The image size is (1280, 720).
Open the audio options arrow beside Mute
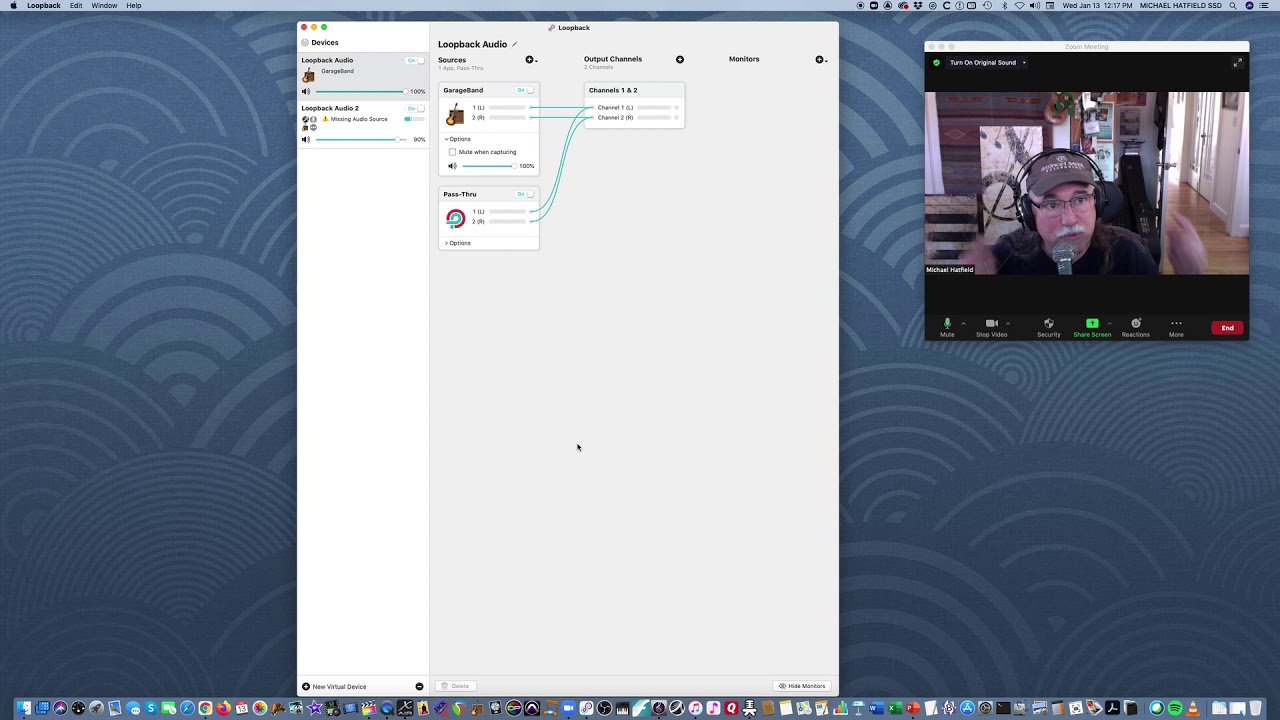pos(963,323)
